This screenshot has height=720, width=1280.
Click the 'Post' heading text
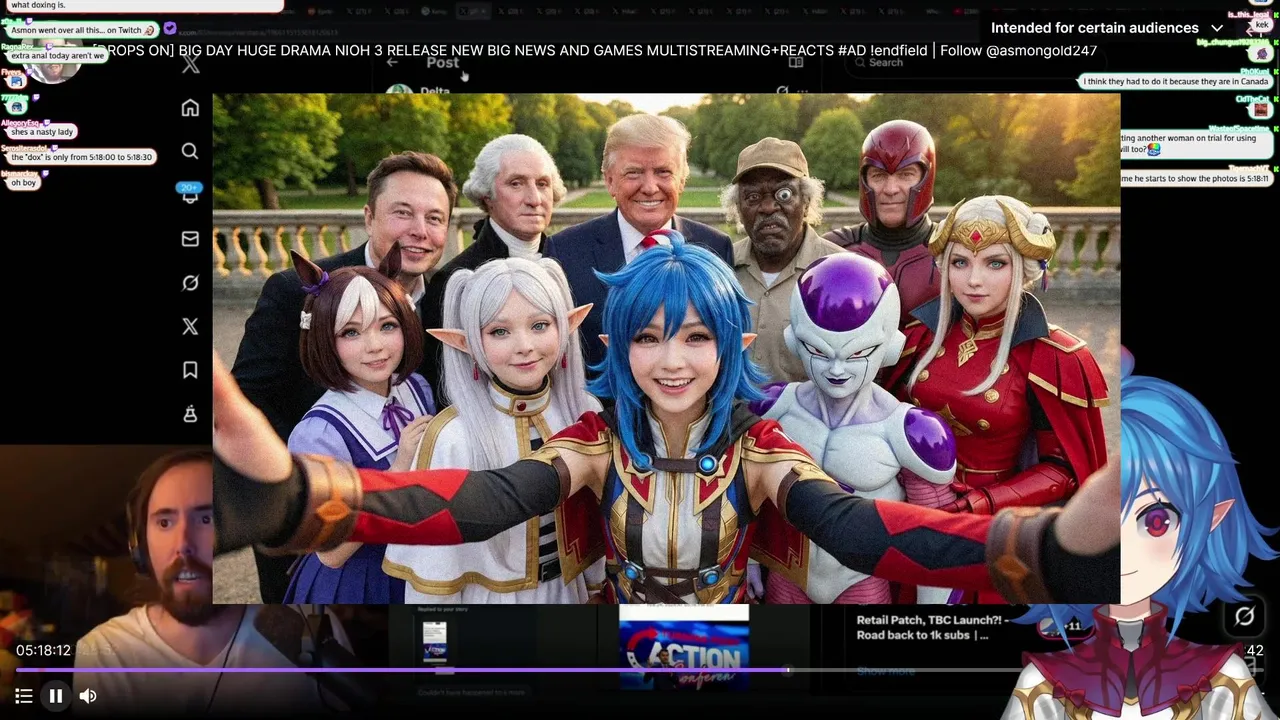[443, 62]
